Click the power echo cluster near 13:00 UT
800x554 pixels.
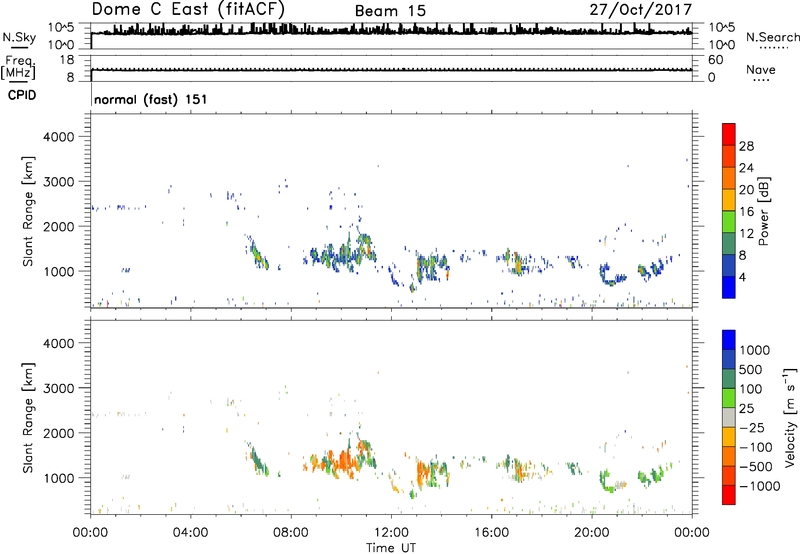[x=433, y=266]
